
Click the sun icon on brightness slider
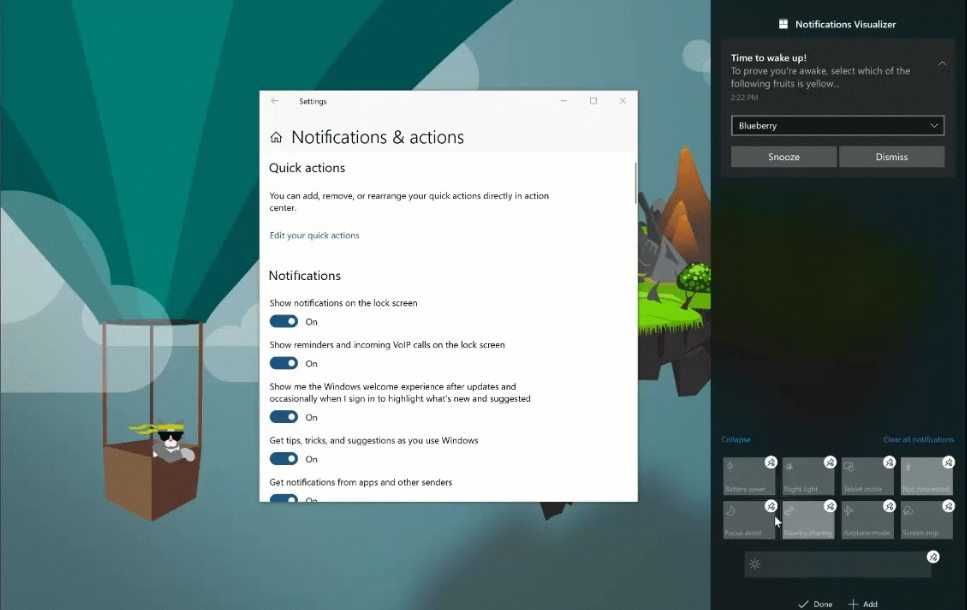[x=755, y=564]
